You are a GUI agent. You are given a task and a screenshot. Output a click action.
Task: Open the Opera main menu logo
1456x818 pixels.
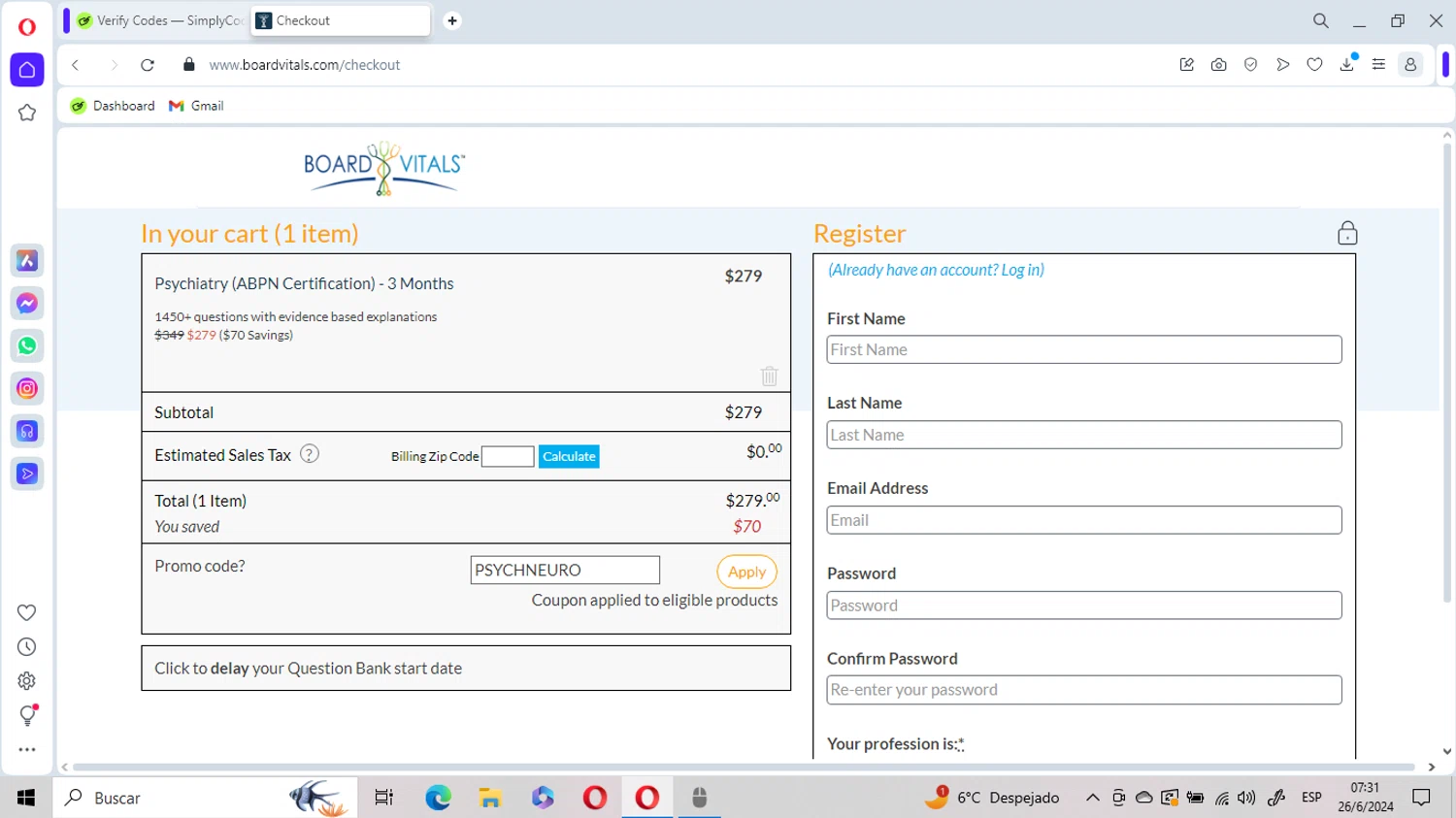27,27
